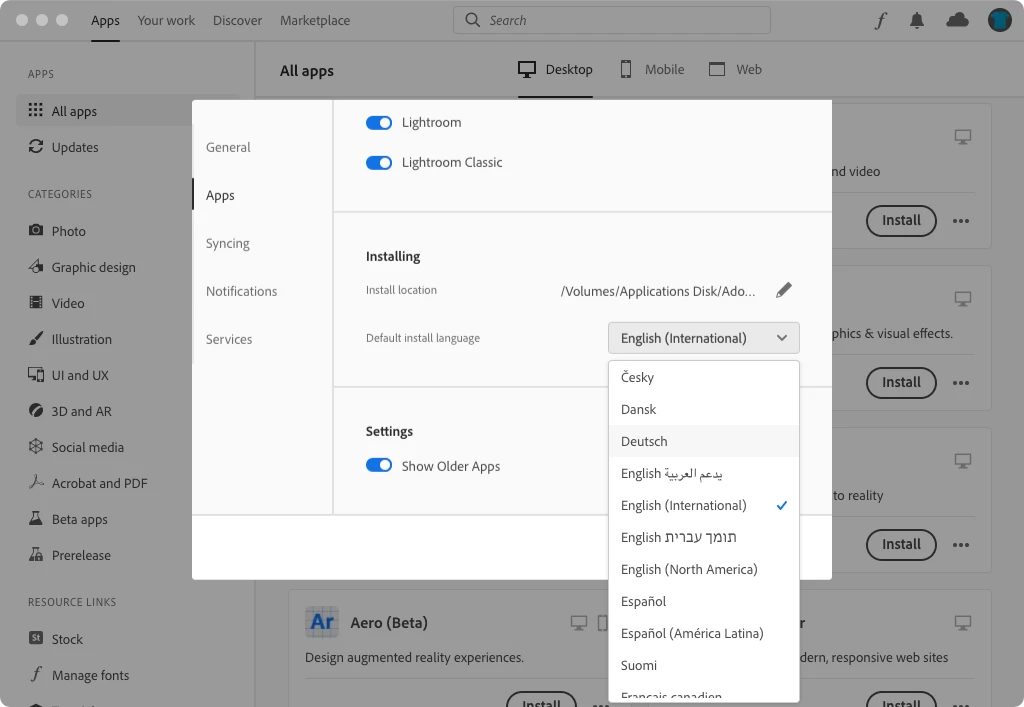Check cloud sync status icon
Image resolution: width=1024 pixels, height=707 pixels.
pyautogui.click(x=957, y=20)
